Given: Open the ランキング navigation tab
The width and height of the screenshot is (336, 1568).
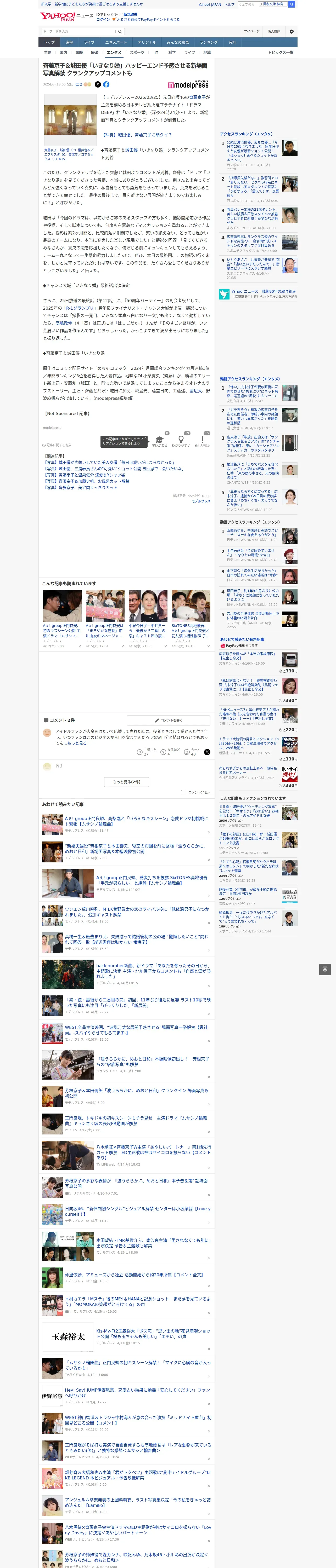Looking at the screenshot, I should (x=209, y=43).
